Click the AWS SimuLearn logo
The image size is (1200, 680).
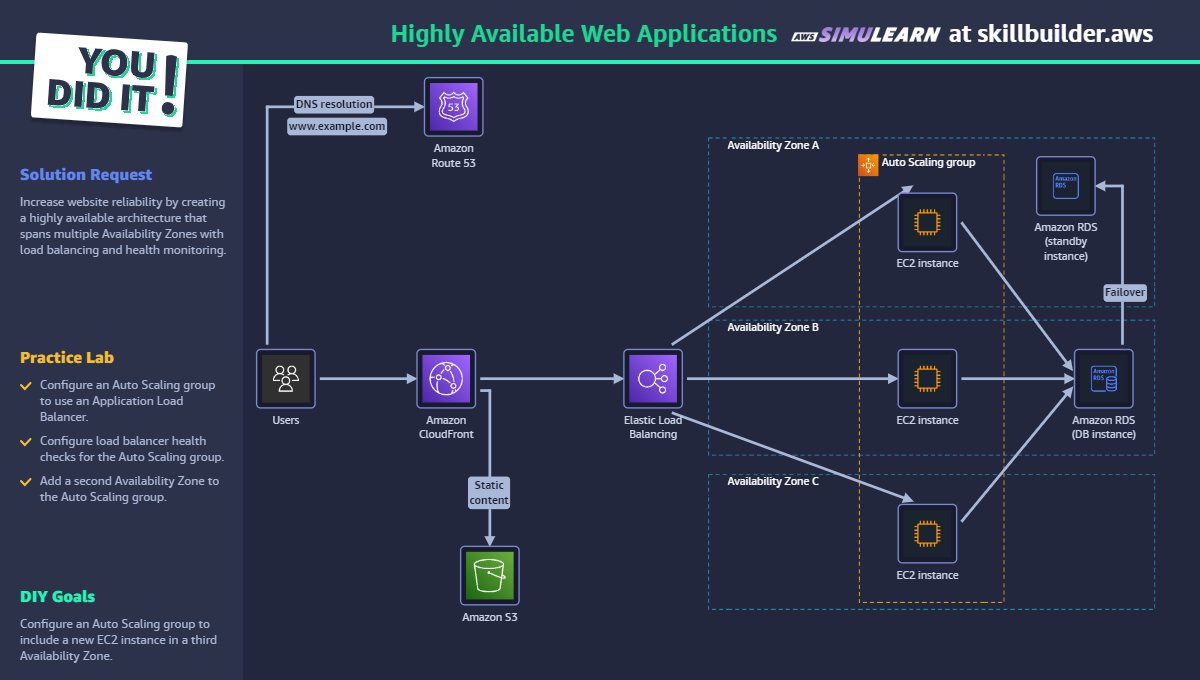[x=866, y=34]
